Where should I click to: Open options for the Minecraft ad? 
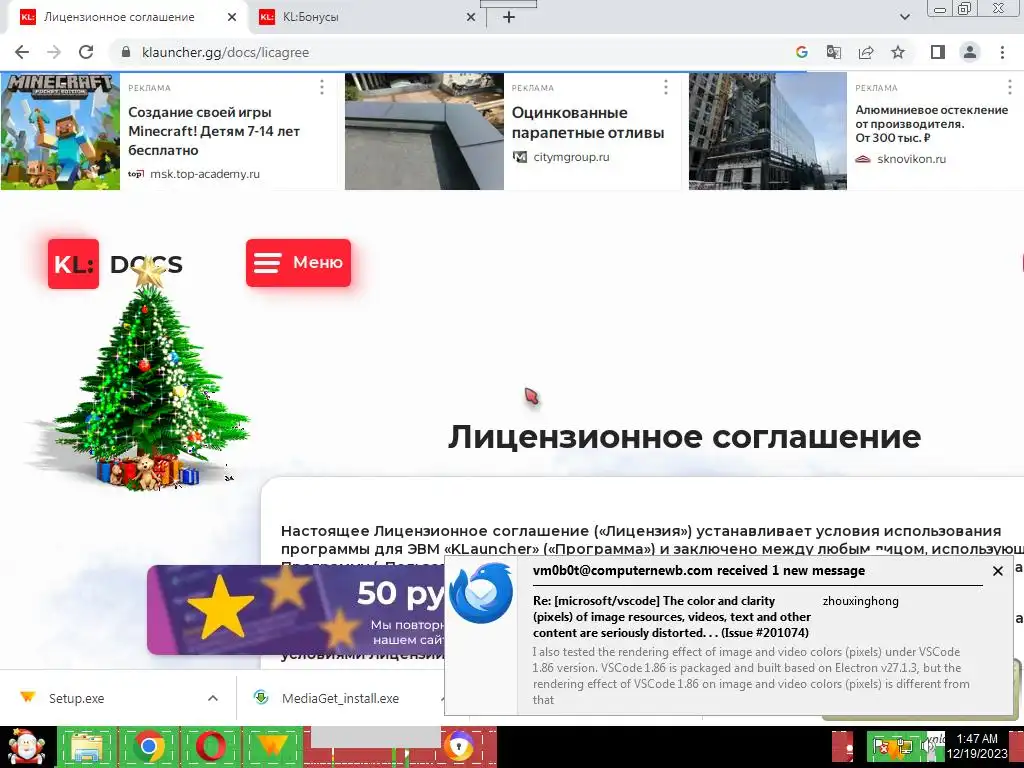pyautogui.click(x=321, y=87)
